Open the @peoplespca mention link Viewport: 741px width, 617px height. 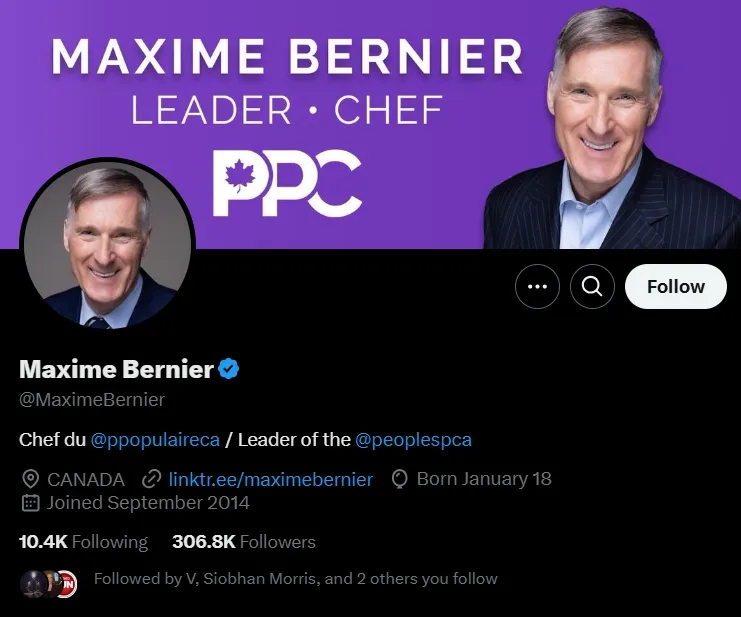tap(413, 439)
